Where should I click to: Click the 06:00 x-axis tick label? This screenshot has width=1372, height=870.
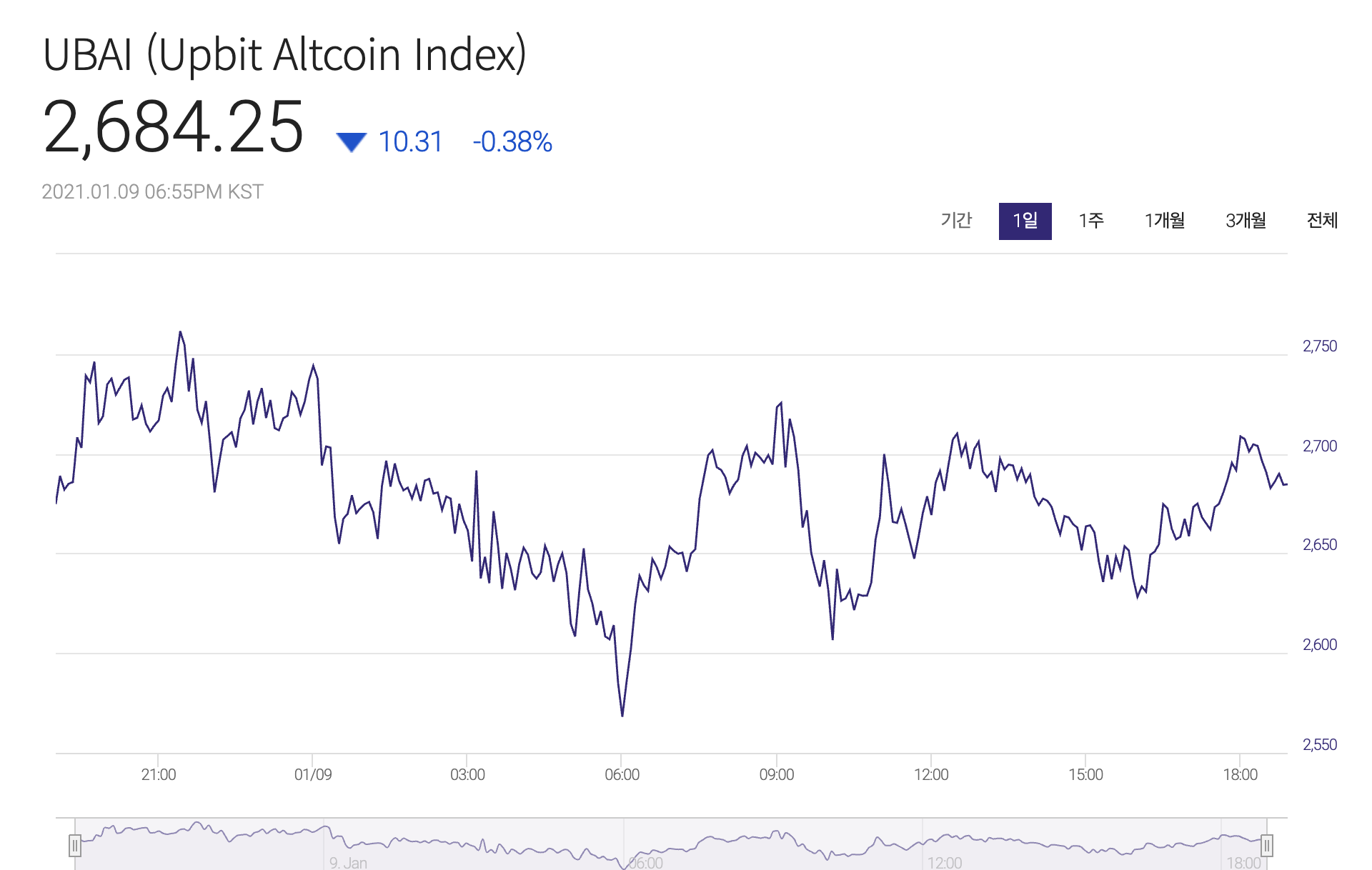(x=622, y=775)
